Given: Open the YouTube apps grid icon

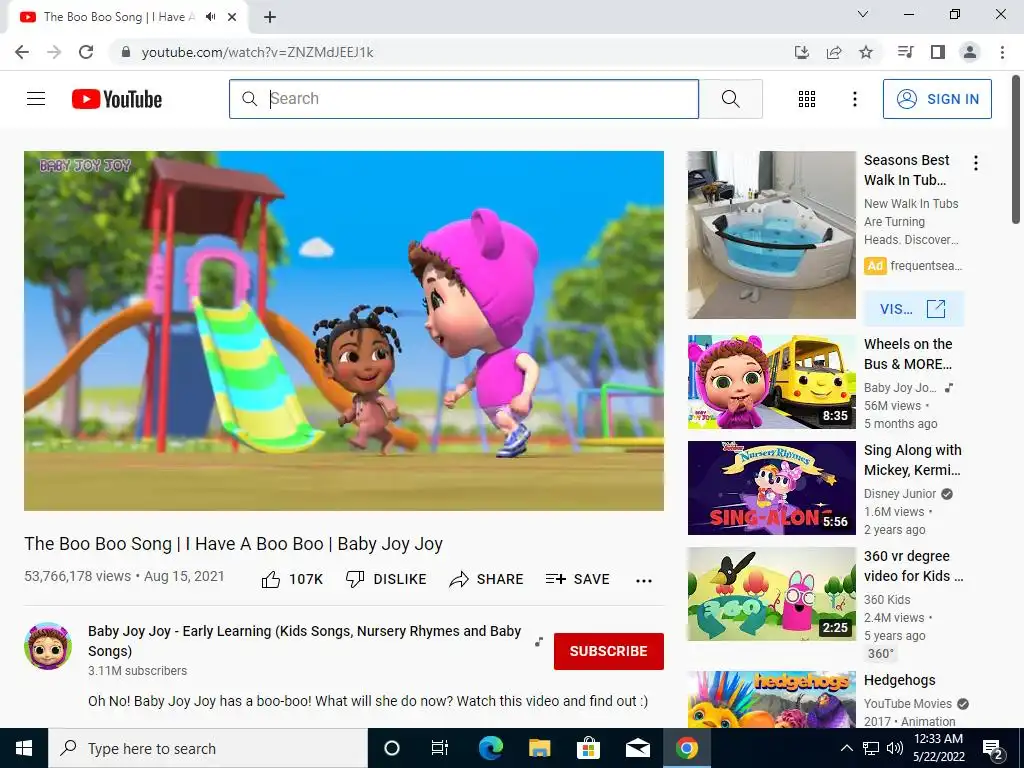Looking at the screenshot, I should click(807, 99).
